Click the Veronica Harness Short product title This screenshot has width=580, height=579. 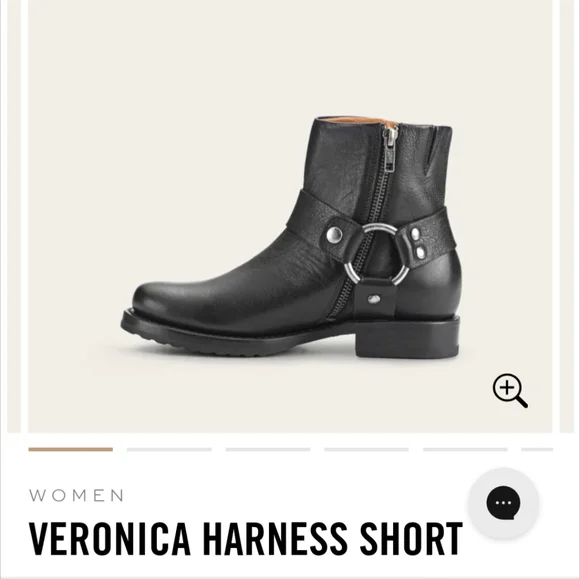(x=246, y=538)
